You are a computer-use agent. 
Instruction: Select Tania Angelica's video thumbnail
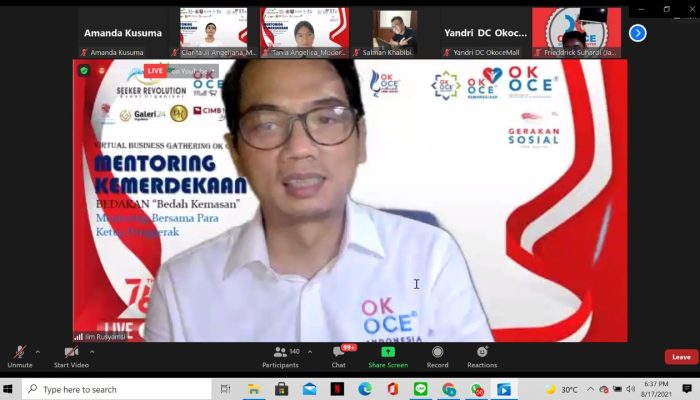(304, 33)
